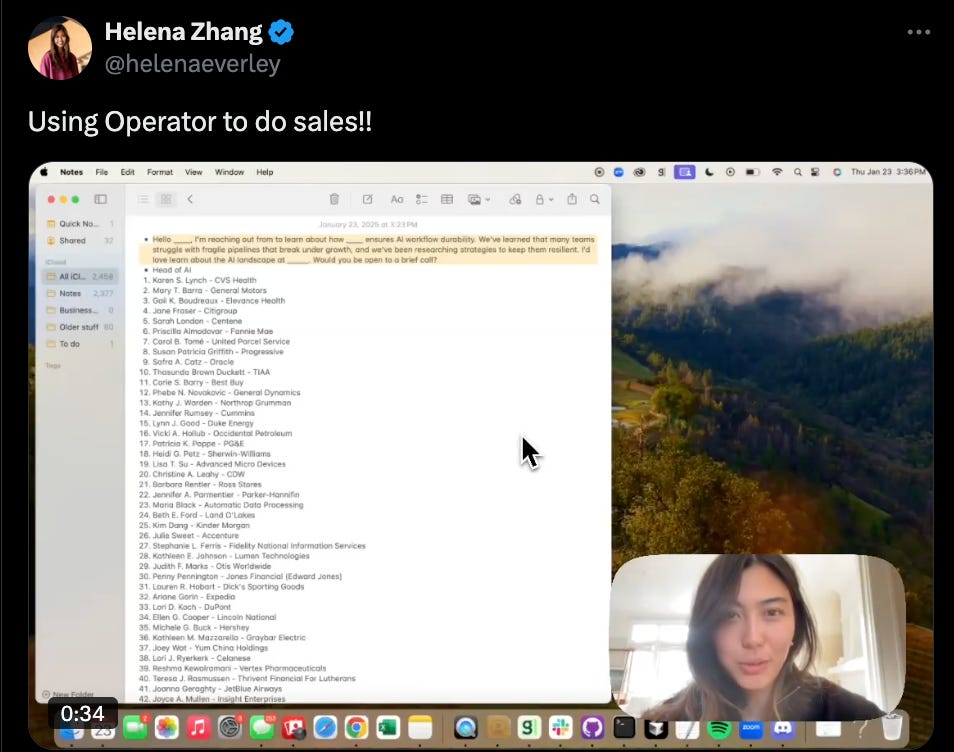The image size is (954, 752).
Task: Open the Window menu
Action: [x=229, y=172]
